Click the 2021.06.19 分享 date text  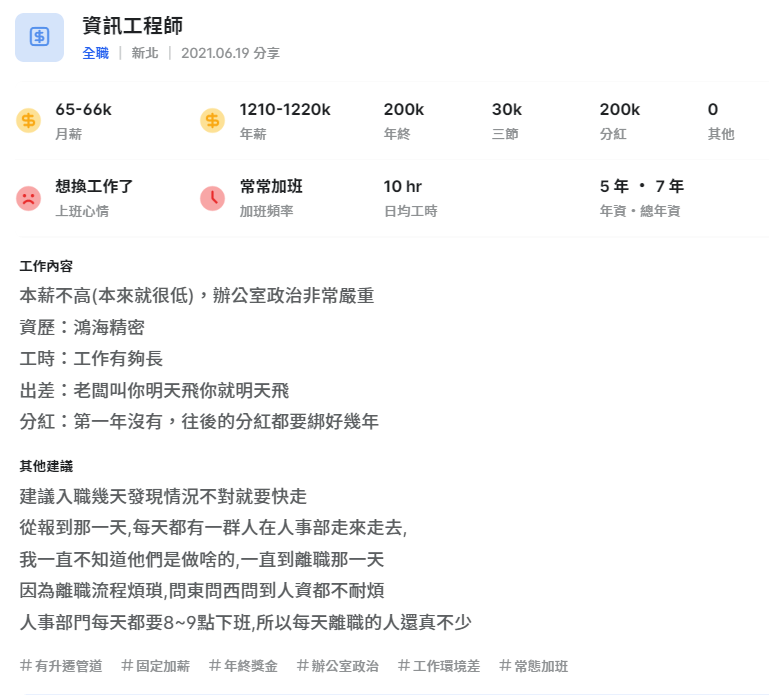click(231, 53)
